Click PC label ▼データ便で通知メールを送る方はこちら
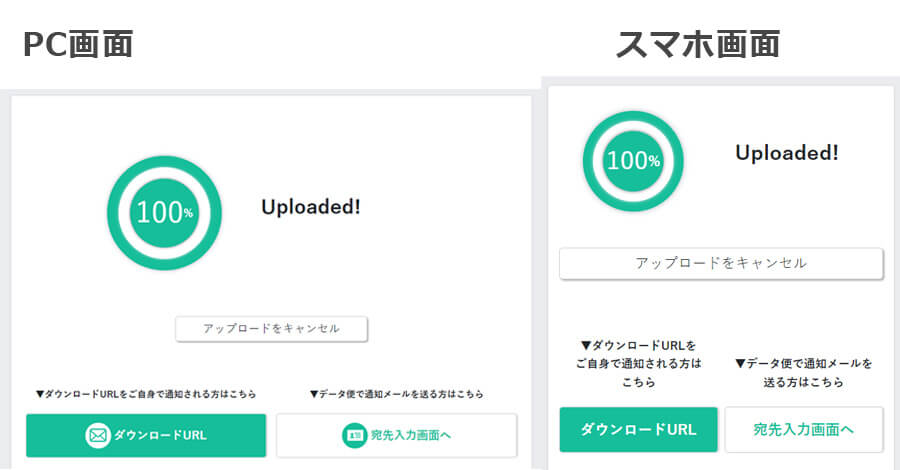900x470 pixels. [397, 394]
